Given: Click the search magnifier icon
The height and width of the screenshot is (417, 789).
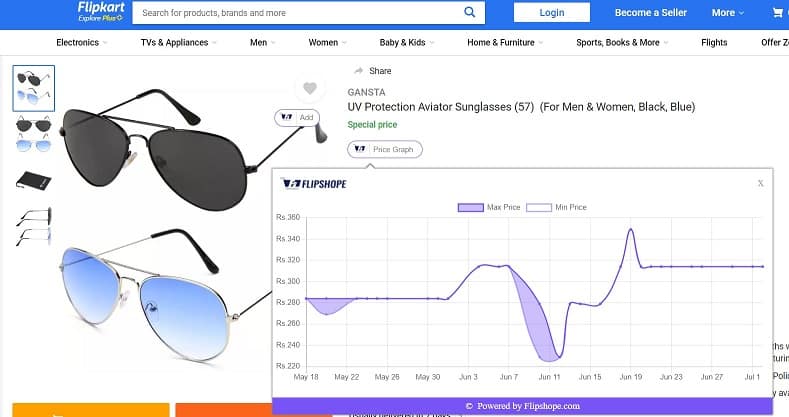Looking at the screenshot, I should coord(469,13).
